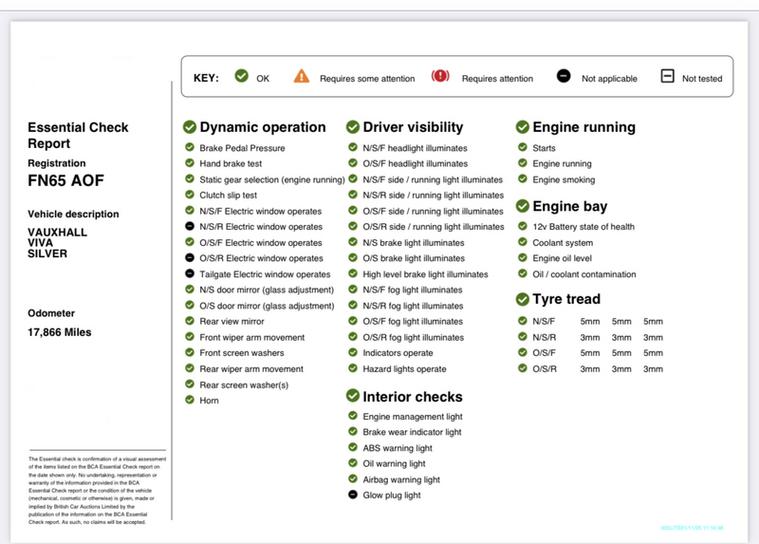Click the registration number FN65 AOF
The width and height of the screenshot is (759, 544).
coord(66,181)
